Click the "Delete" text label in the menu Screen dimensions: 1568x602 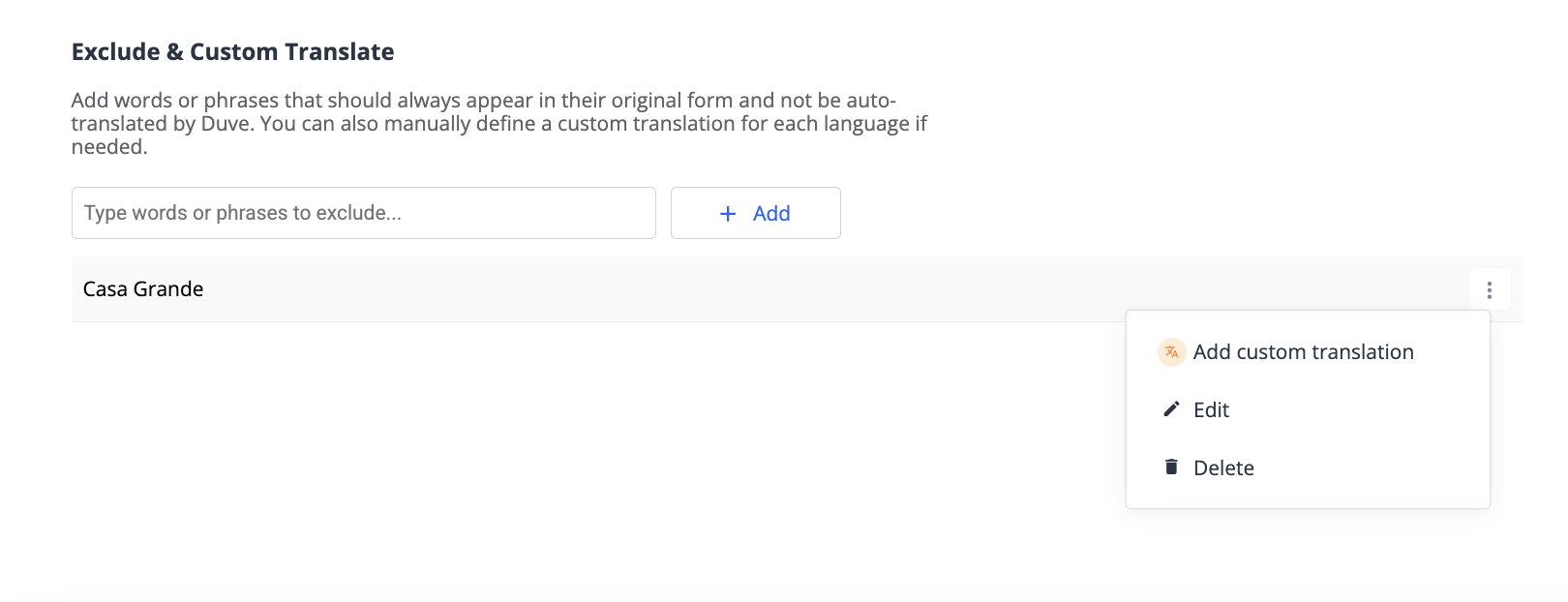click(x=1223, y=468)
